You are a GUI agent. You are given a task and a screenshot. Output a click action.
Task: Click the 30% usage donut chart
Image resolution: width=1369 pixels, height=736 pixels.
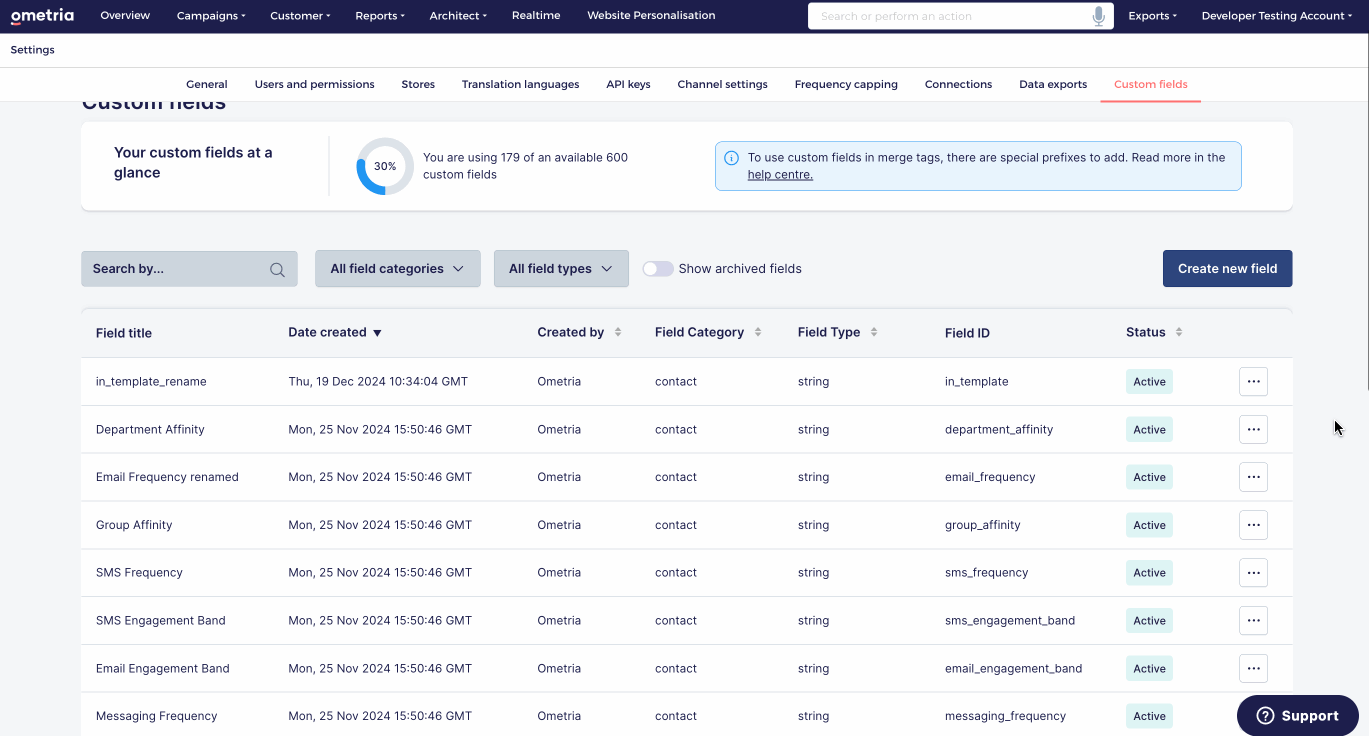(385, 166)
